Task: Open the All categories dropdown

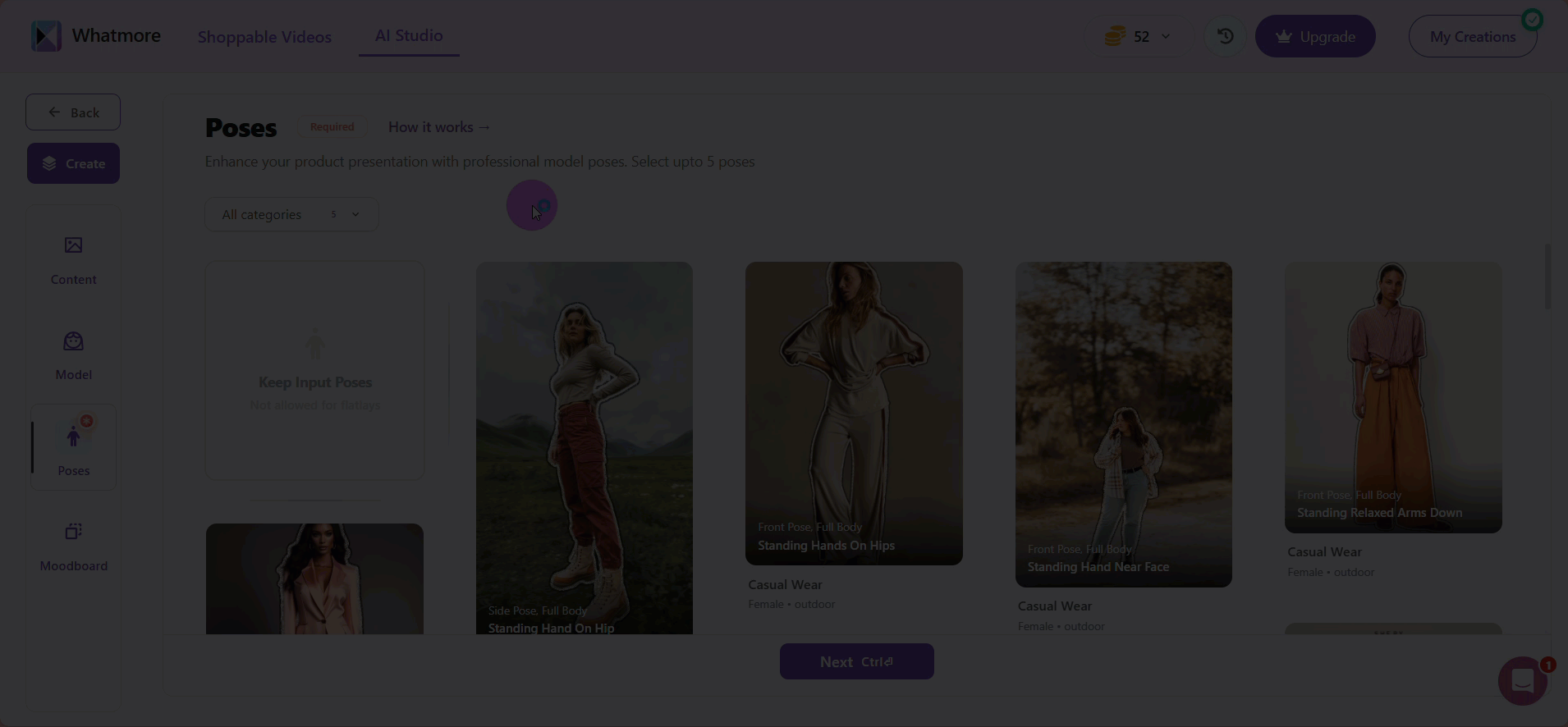Action: 291,214
